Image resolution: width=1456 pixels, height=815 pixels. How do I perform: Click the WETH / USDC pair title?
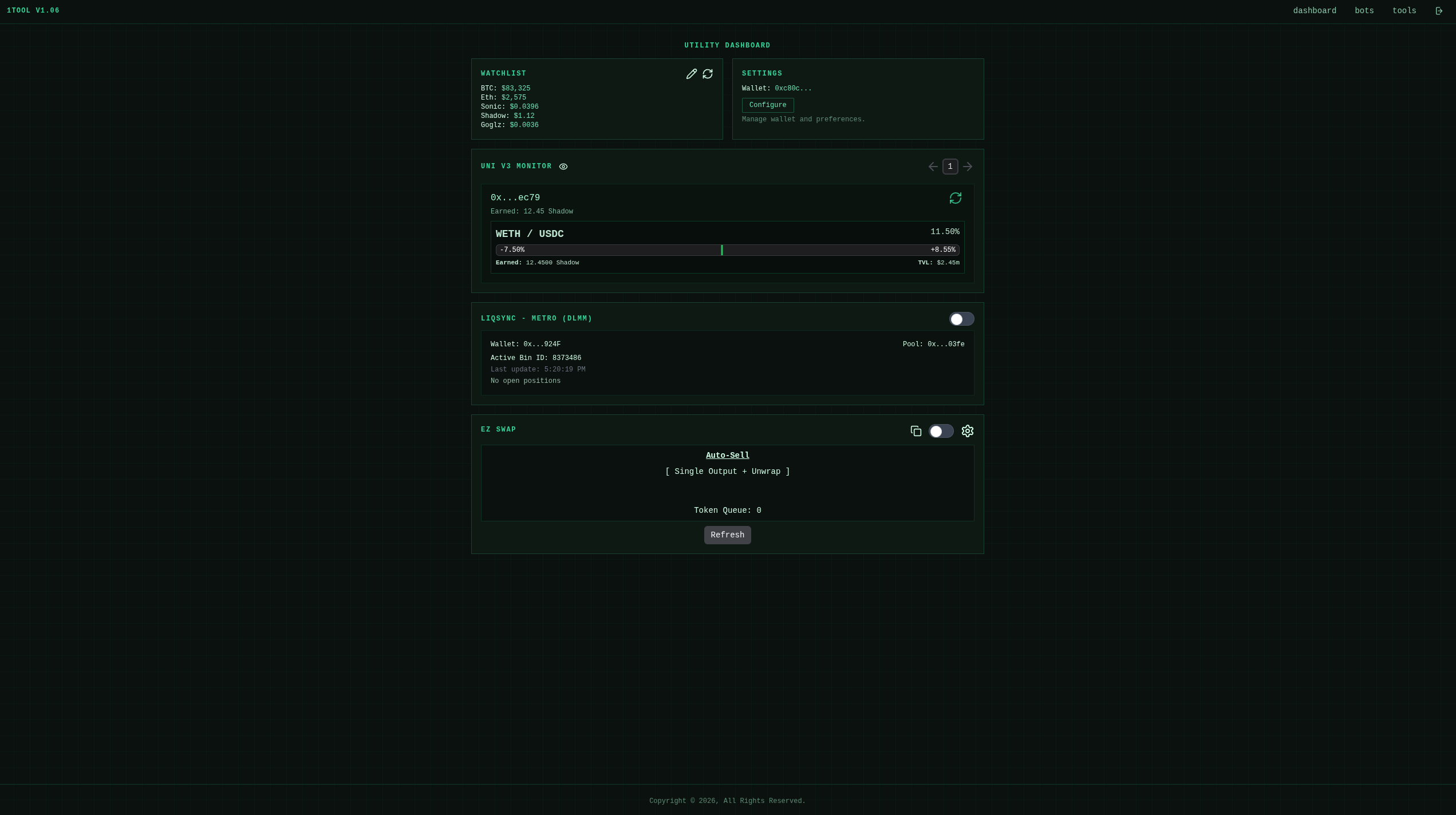(x=530, y=234)
